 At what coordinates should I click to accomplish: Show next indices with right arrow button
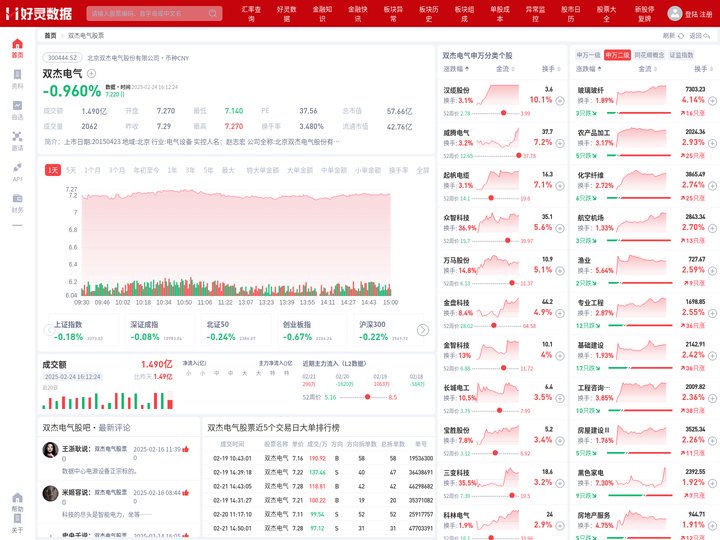(422, 330)
